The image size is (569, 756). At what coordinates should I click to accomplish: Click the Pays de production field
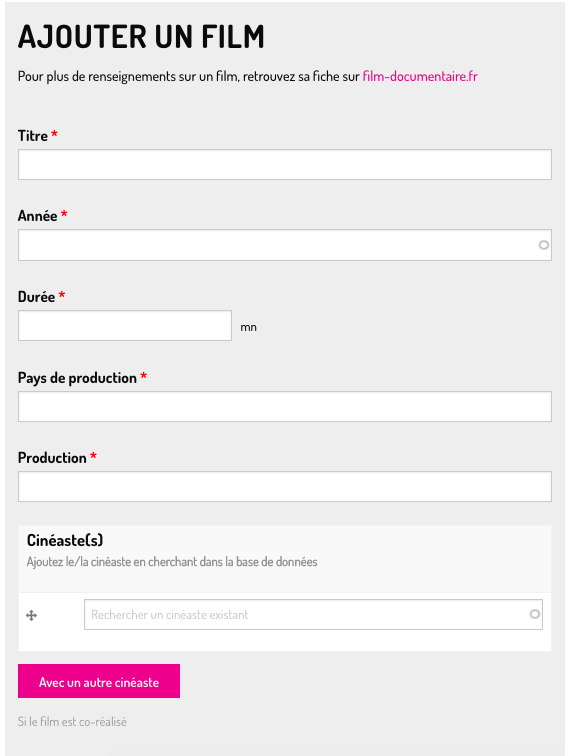tap(284, 406)
